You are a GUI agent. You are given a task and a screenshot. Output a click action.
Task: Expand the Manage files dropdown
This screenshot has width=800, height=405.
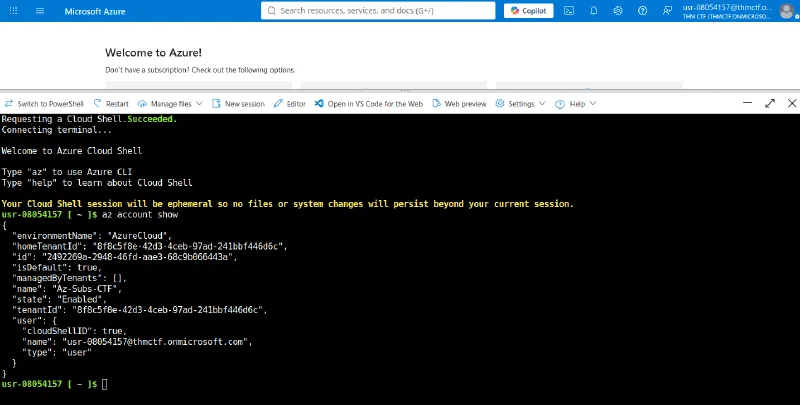[x=170, y=104]
